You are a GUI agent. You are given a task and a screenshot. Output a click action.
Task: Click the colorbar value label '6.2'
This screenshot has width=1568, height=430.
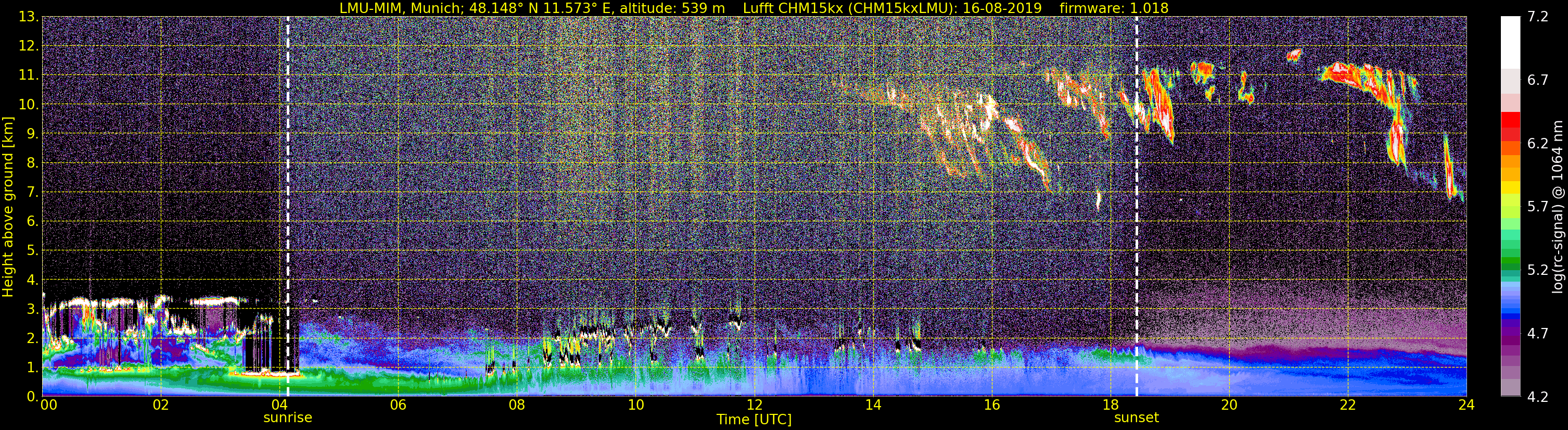pos(1538,143)
